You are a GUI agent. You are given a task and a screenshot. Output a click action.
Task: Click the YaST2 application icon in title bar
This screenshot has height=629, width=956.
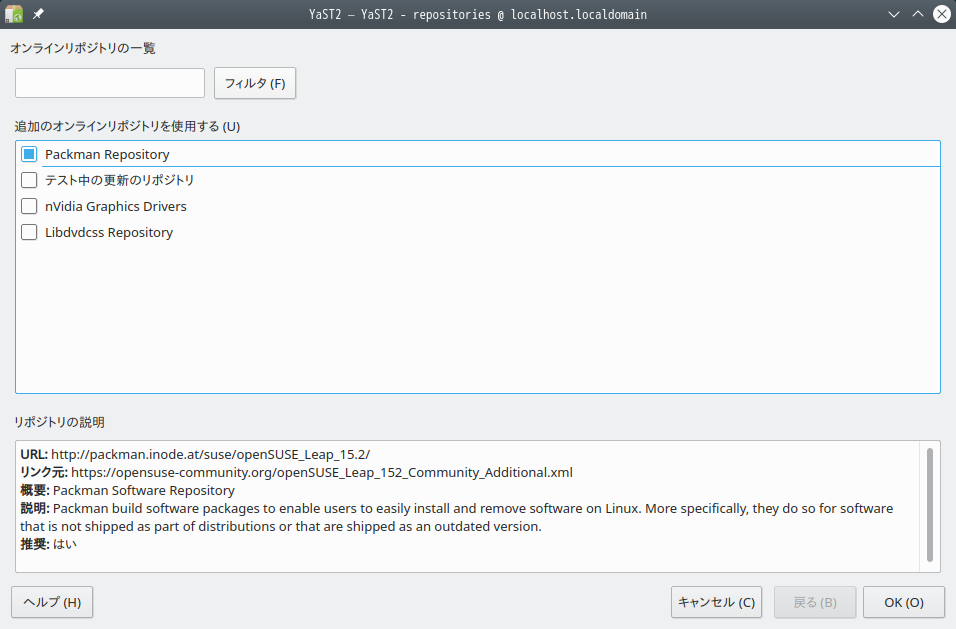tap(14, 14)
